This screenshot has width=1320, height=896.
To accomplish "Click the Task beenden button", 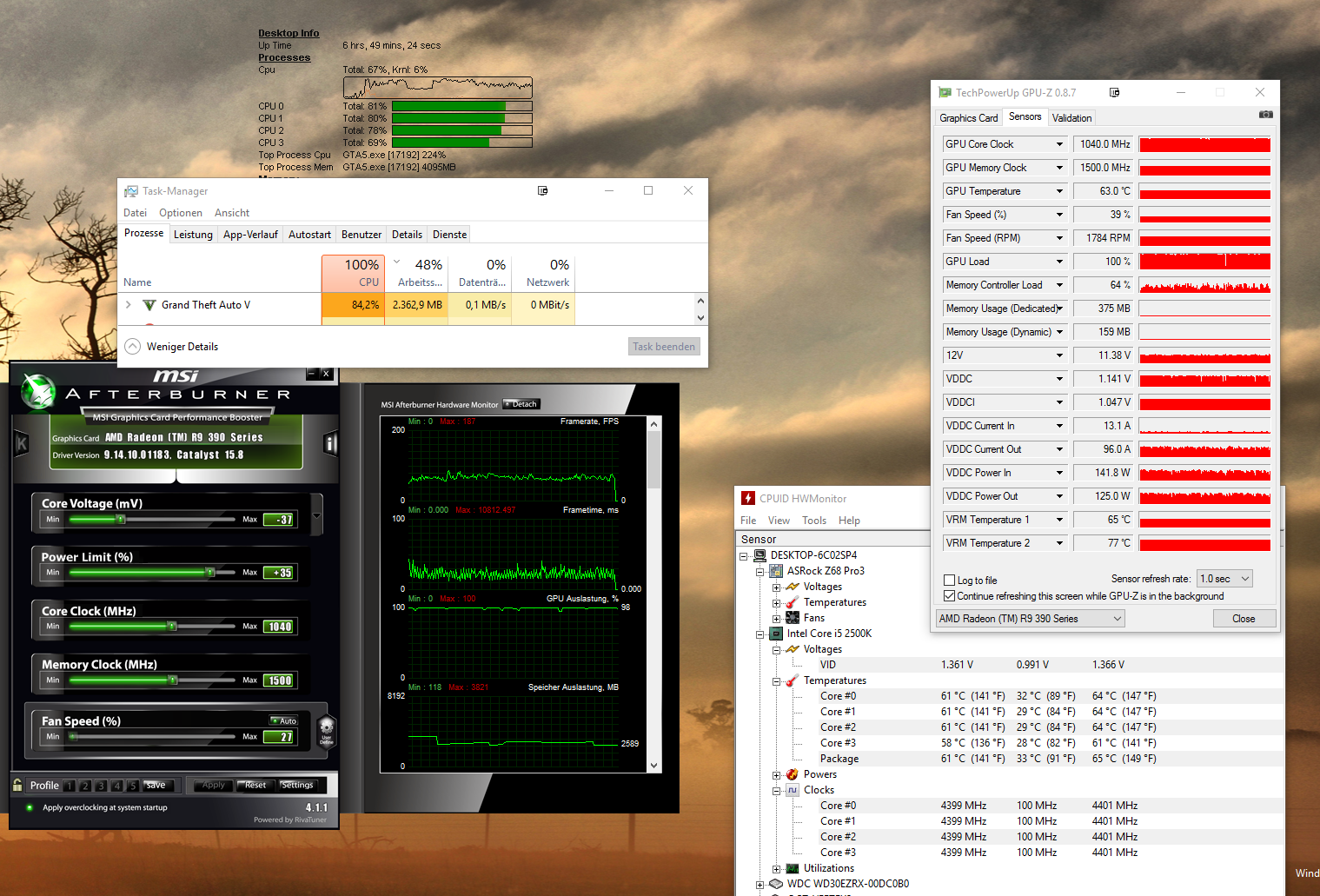I will tap(664, 347).
